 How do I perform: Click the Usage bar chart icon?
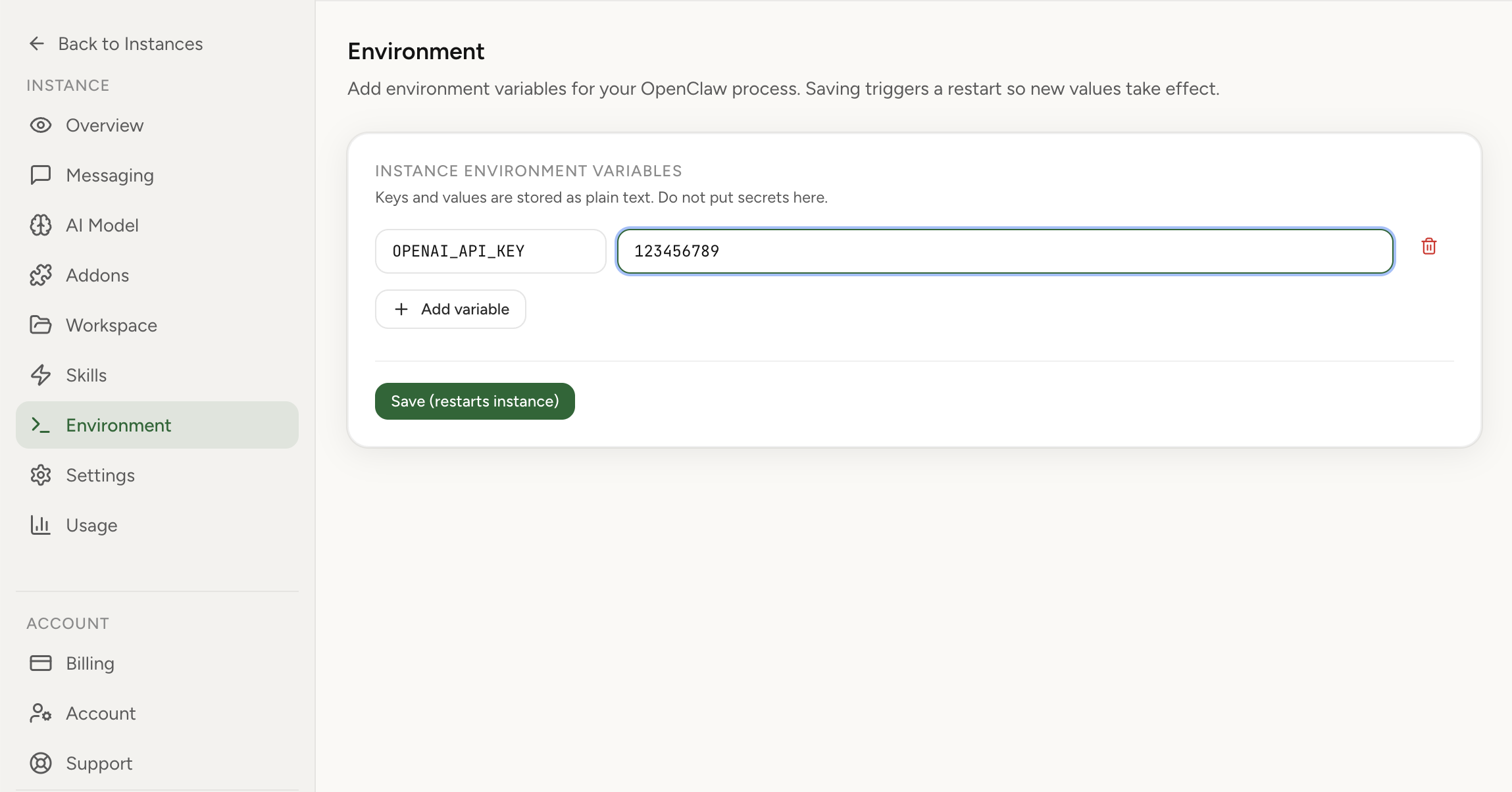41,525
